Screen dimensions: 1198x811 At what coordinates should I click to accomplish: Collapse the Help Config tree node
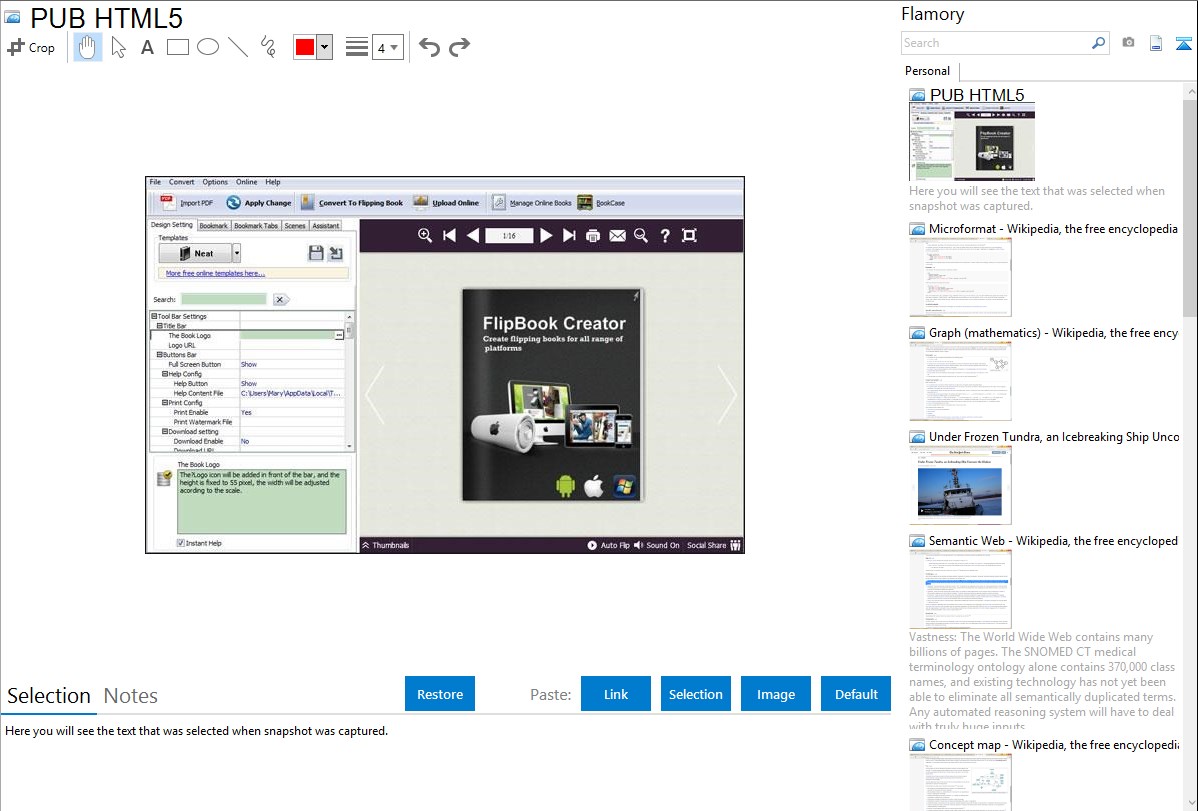[x=164, y=374]
